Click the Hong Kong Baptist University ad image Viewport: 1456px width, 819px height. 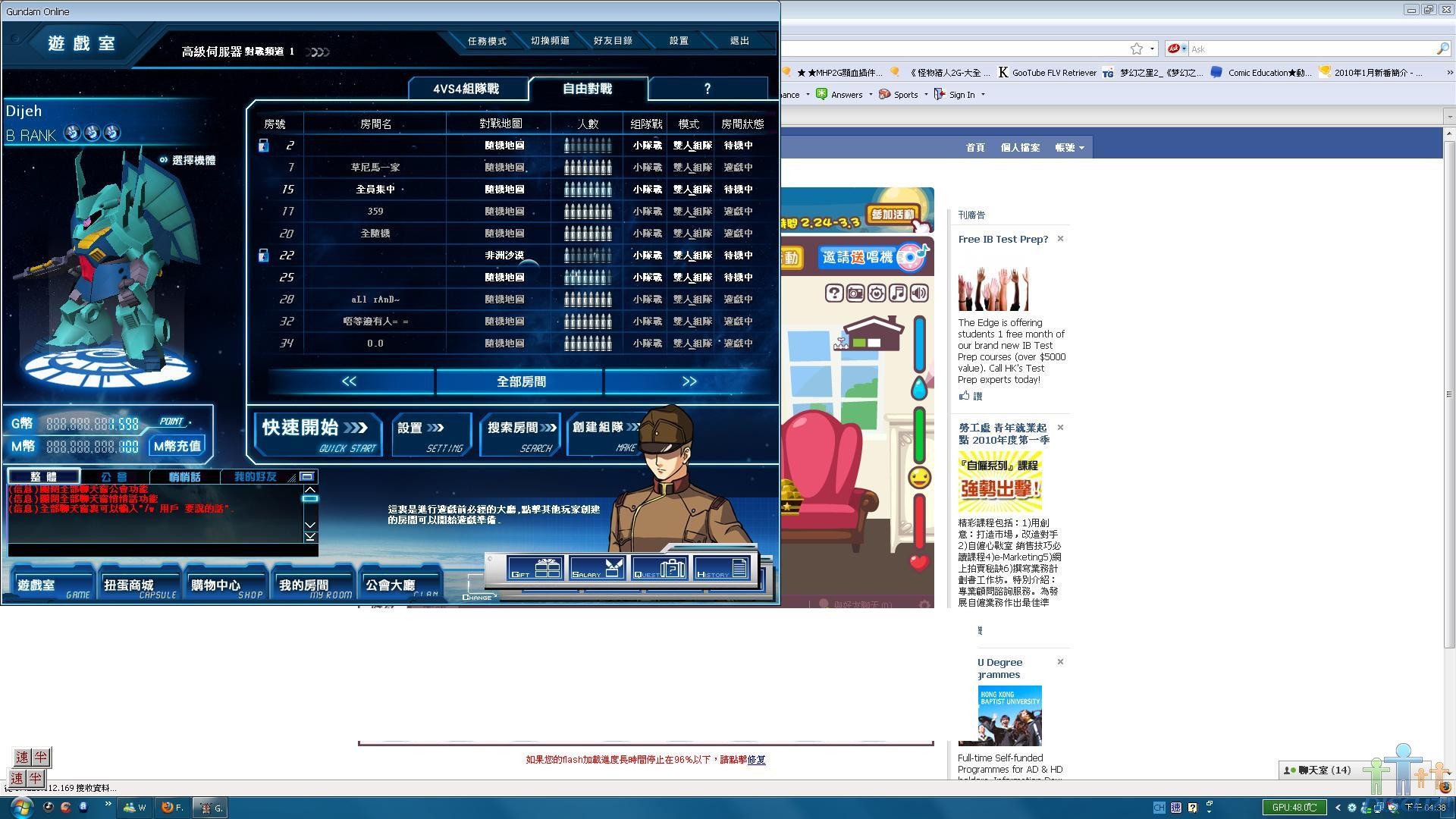tap(1009, 716)
